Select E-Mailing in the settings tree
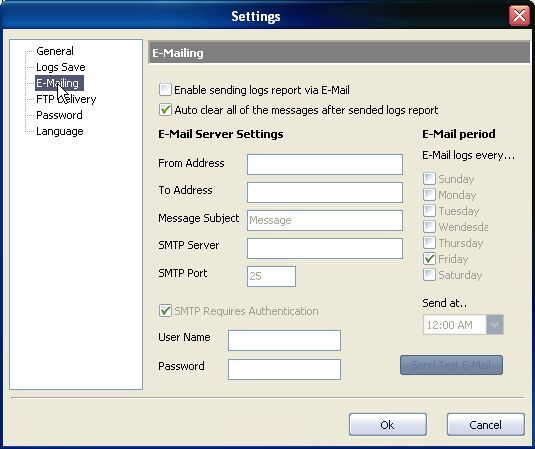Screen dimensions: 535x449 59,83
